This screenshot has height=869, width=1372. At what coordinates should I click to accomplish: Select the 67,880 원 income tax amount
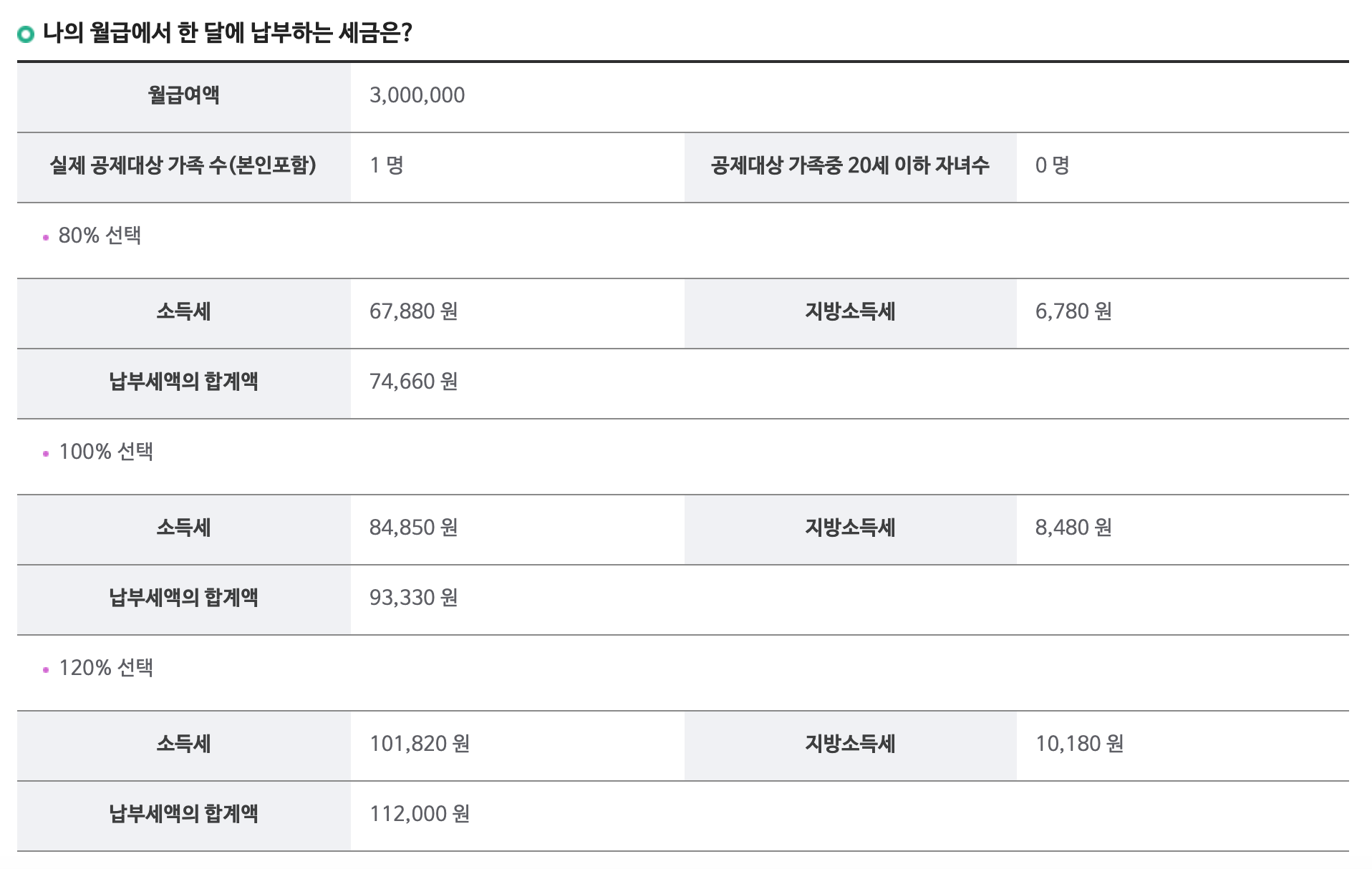point(413,311)
